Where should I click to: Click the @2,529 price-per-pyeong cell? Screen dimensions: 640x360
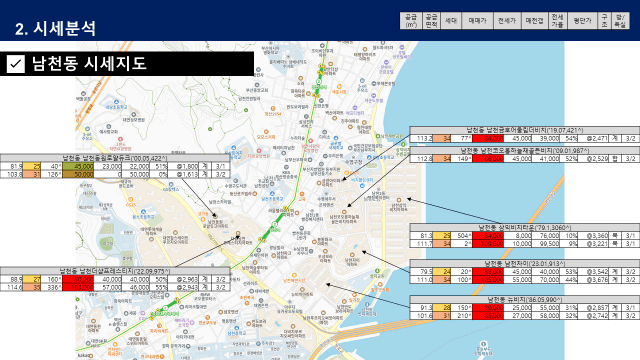click(594, 158)
